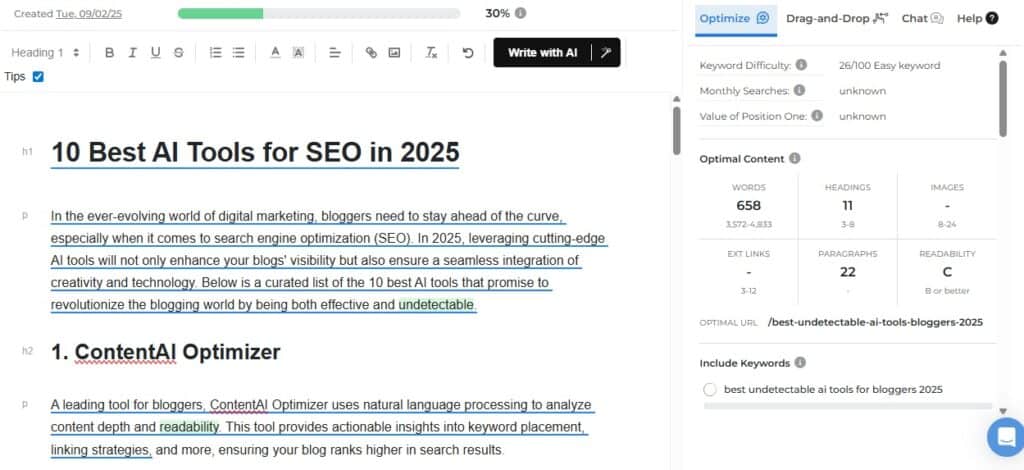Switch to the Optimize tab
This screenshot has width=1024, height=470.
[x=735, y=18]
